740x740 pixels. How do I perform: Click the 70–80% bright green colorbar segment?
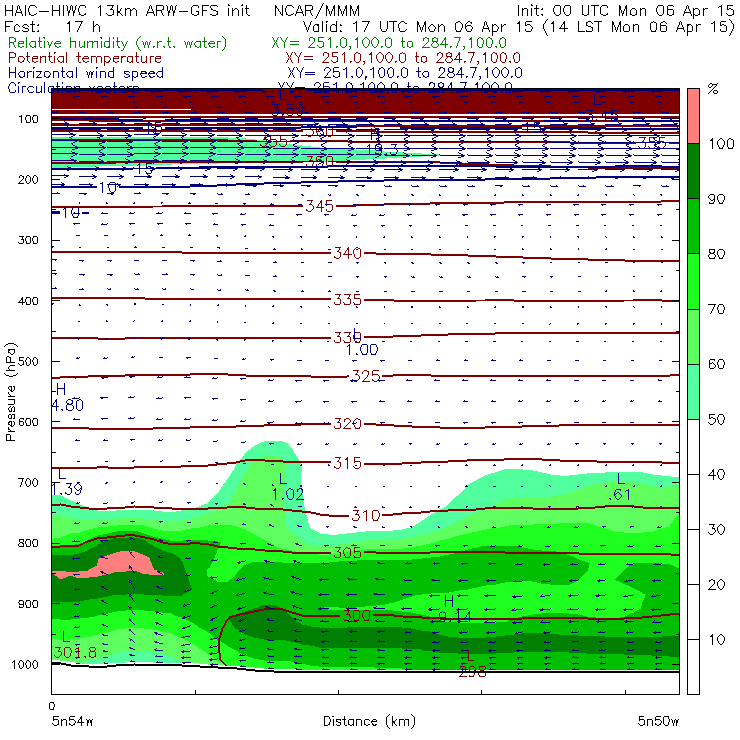click(693, 281)
